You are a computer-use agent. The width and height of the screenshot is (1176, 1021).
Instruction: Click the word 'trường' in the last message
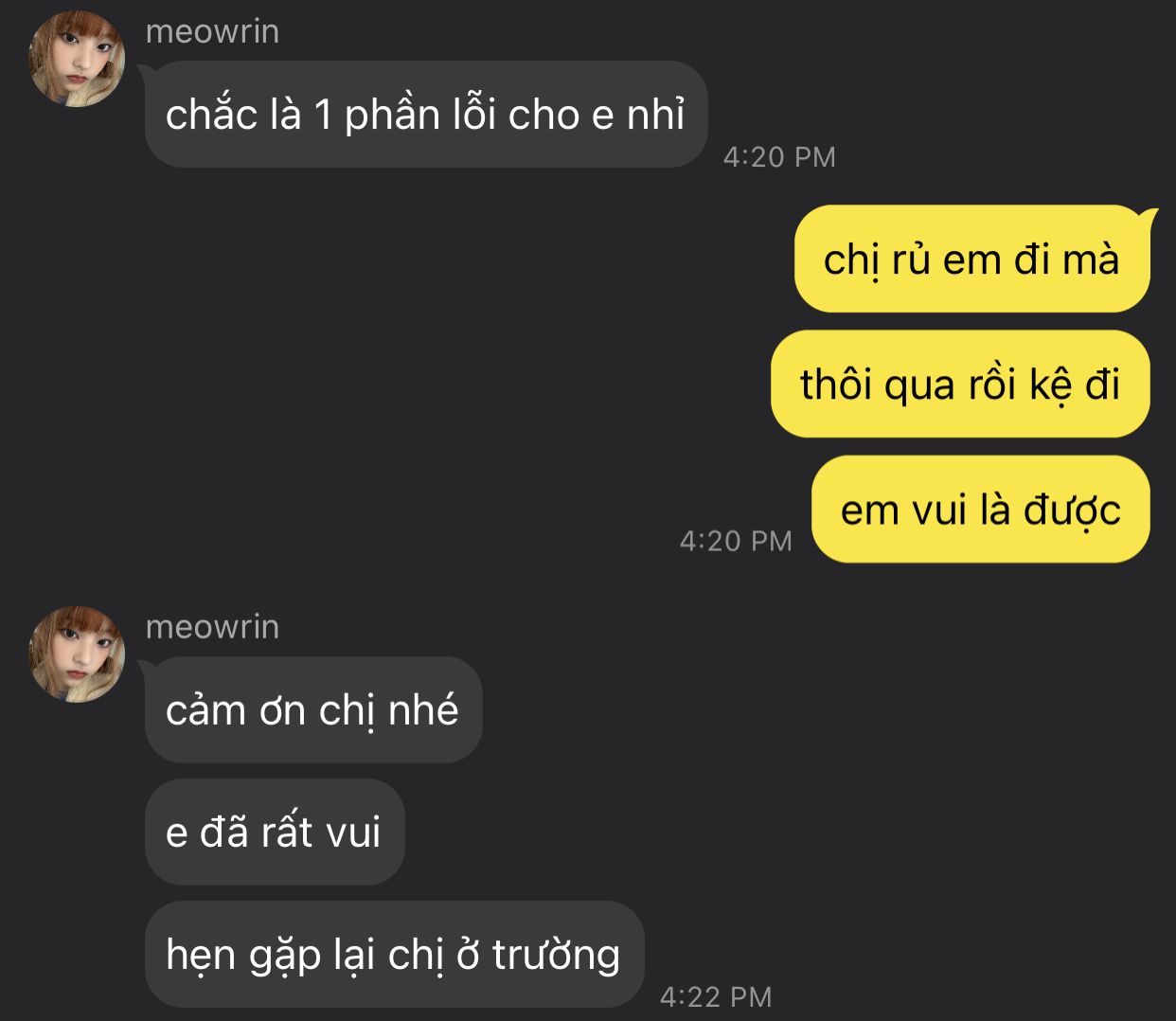click(x=557, y=955)
